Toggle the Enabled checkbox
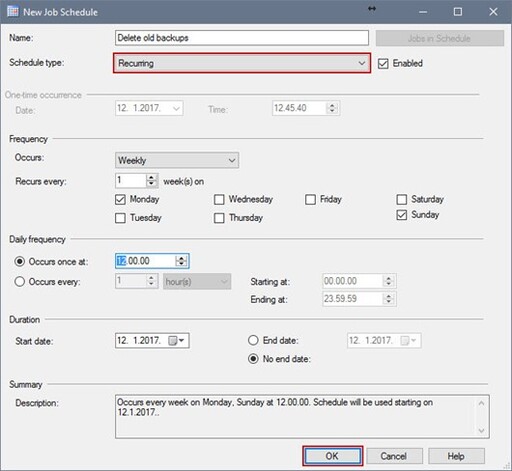The height and width of the screenshot is (471, 512). tap(383, 64)
